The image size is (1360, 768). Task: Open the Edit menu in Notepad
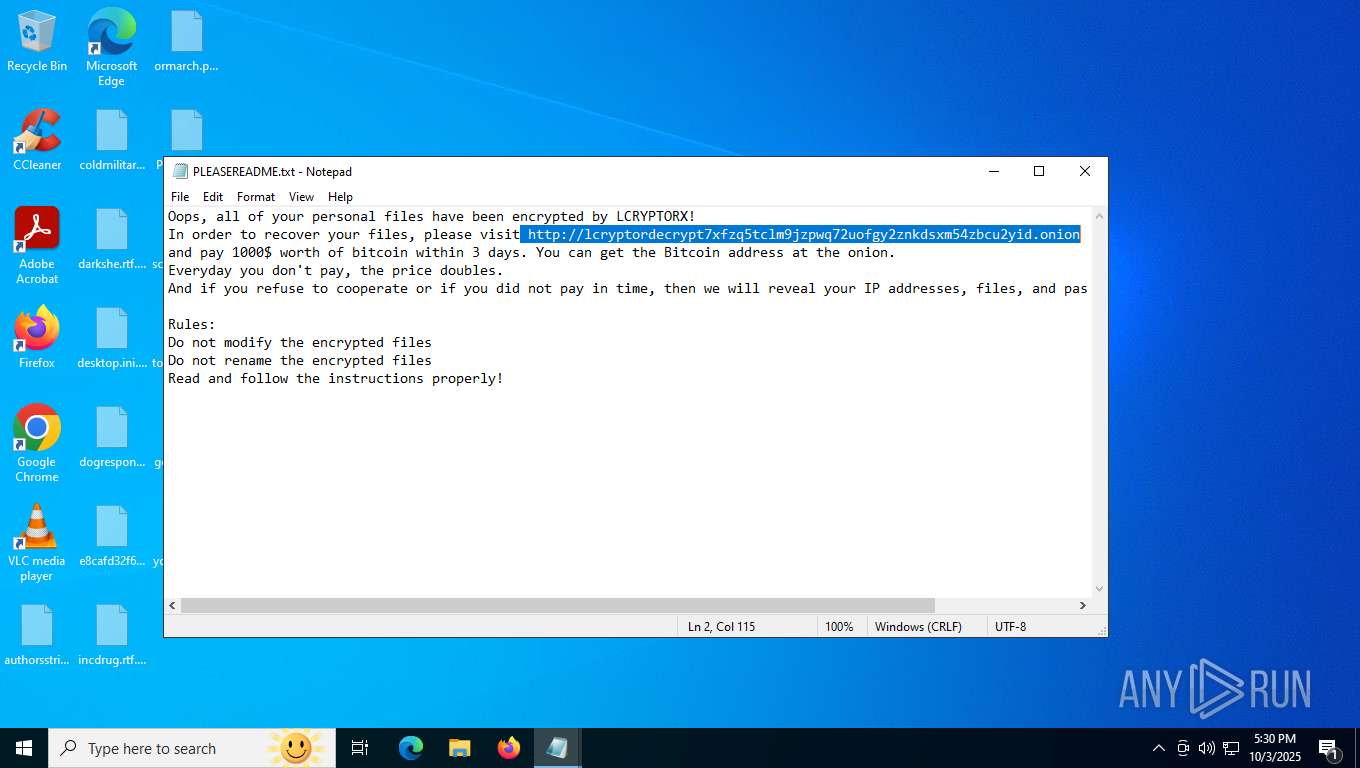click(213, 197)
